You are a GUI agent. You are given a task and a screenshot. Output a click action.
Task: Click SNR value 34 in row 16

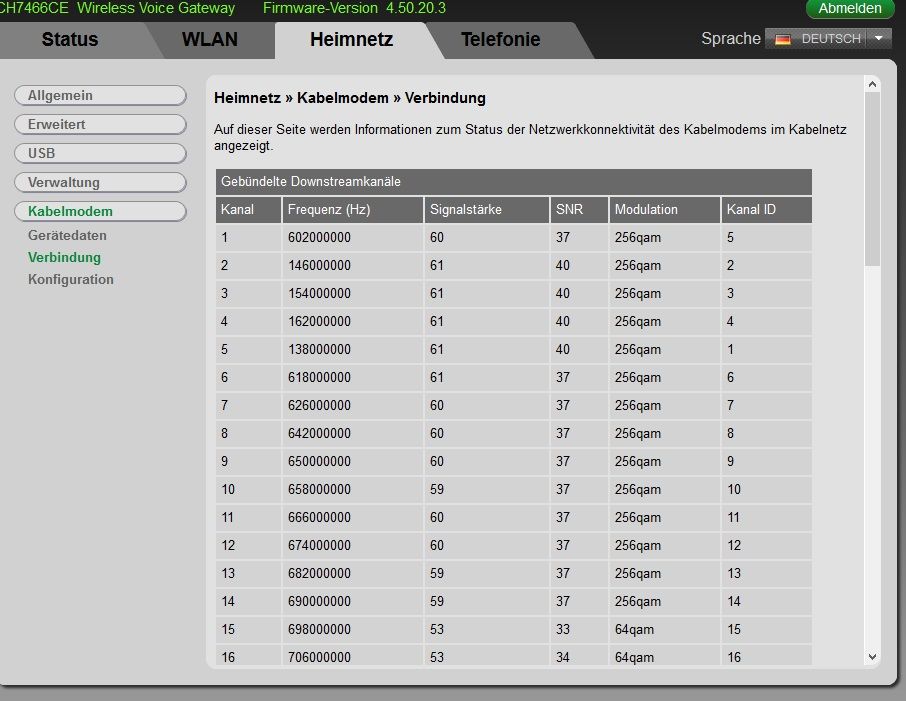[x=563, y=657]
